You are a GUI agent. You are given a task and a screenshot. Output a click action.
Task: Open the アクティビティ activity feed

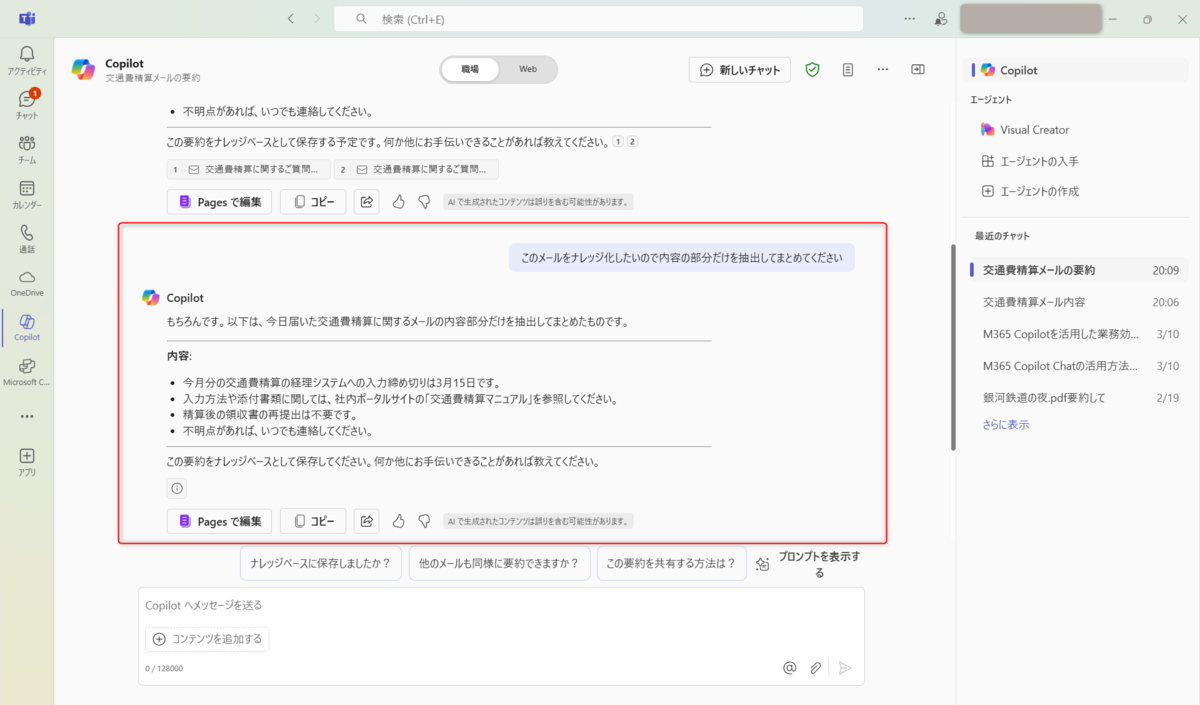click(x=27, y=60)
